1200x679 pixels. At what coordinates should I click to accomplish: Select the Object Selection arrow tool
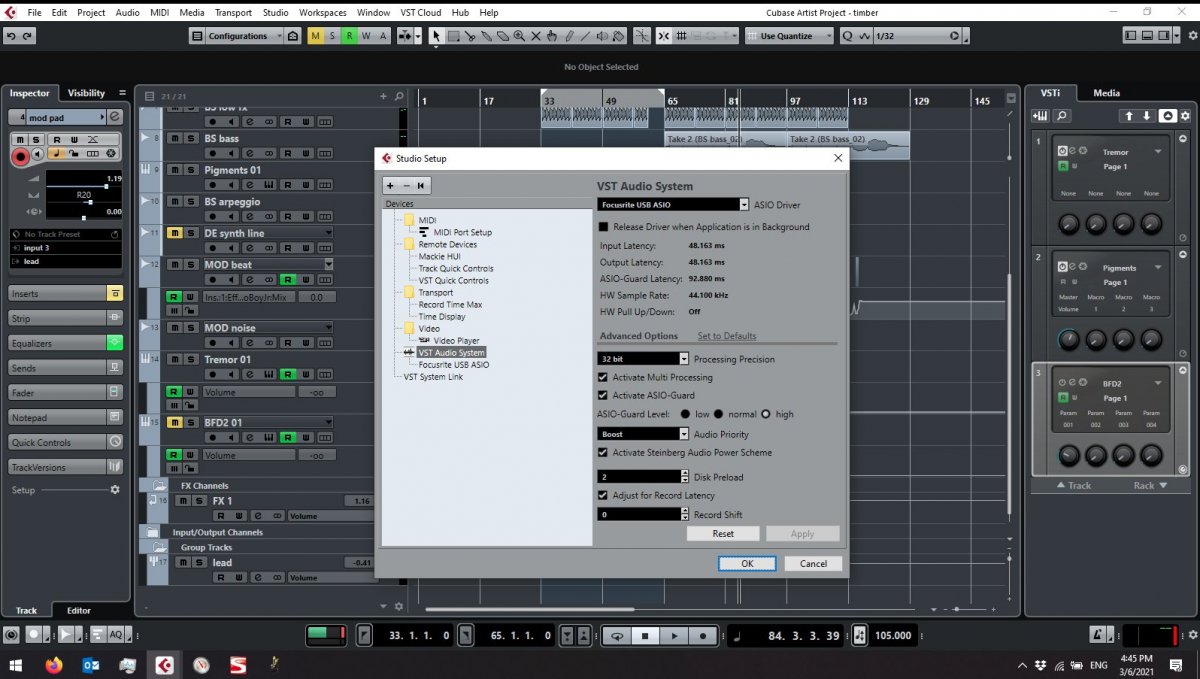436,36
